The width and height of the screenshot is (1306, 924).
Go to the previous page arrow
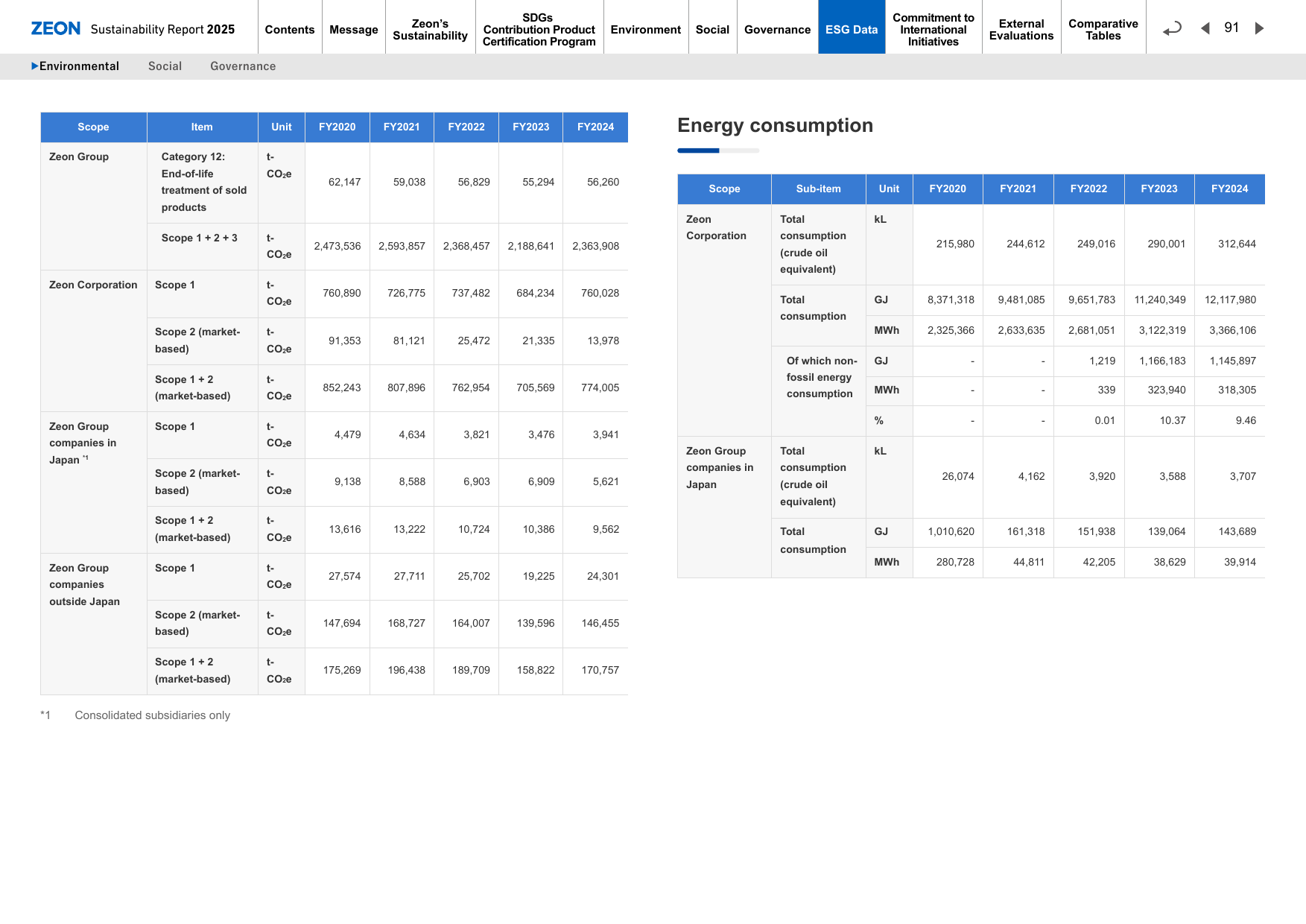pos(1205,28)
